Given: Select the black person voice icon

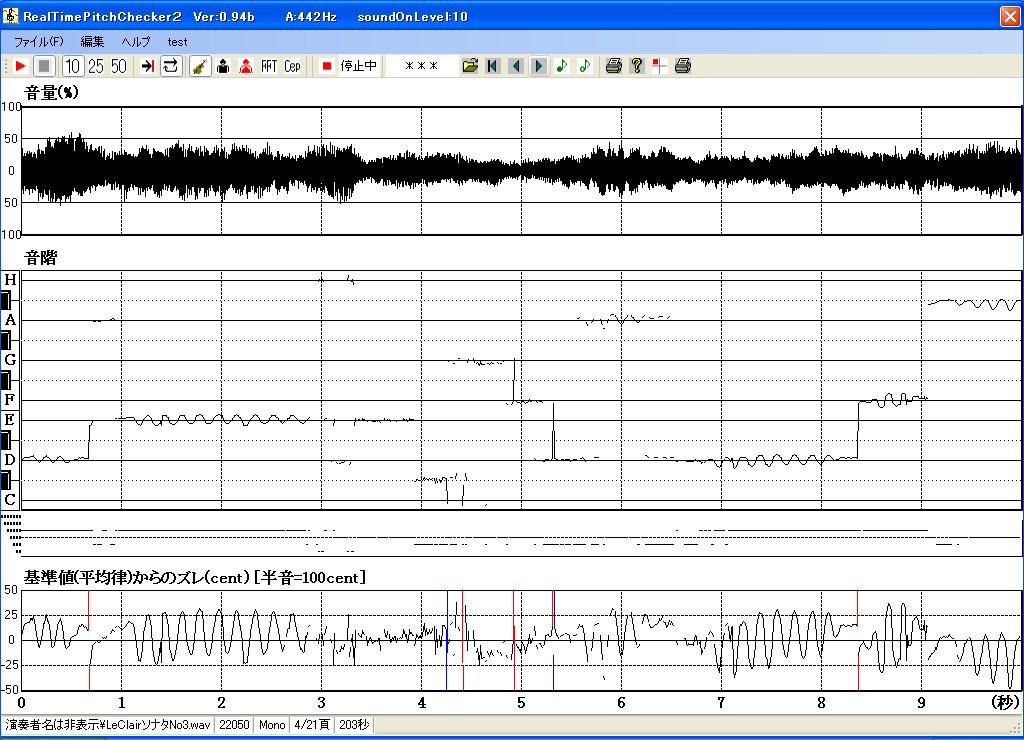Looking at the screenshot, I should 223,66.
